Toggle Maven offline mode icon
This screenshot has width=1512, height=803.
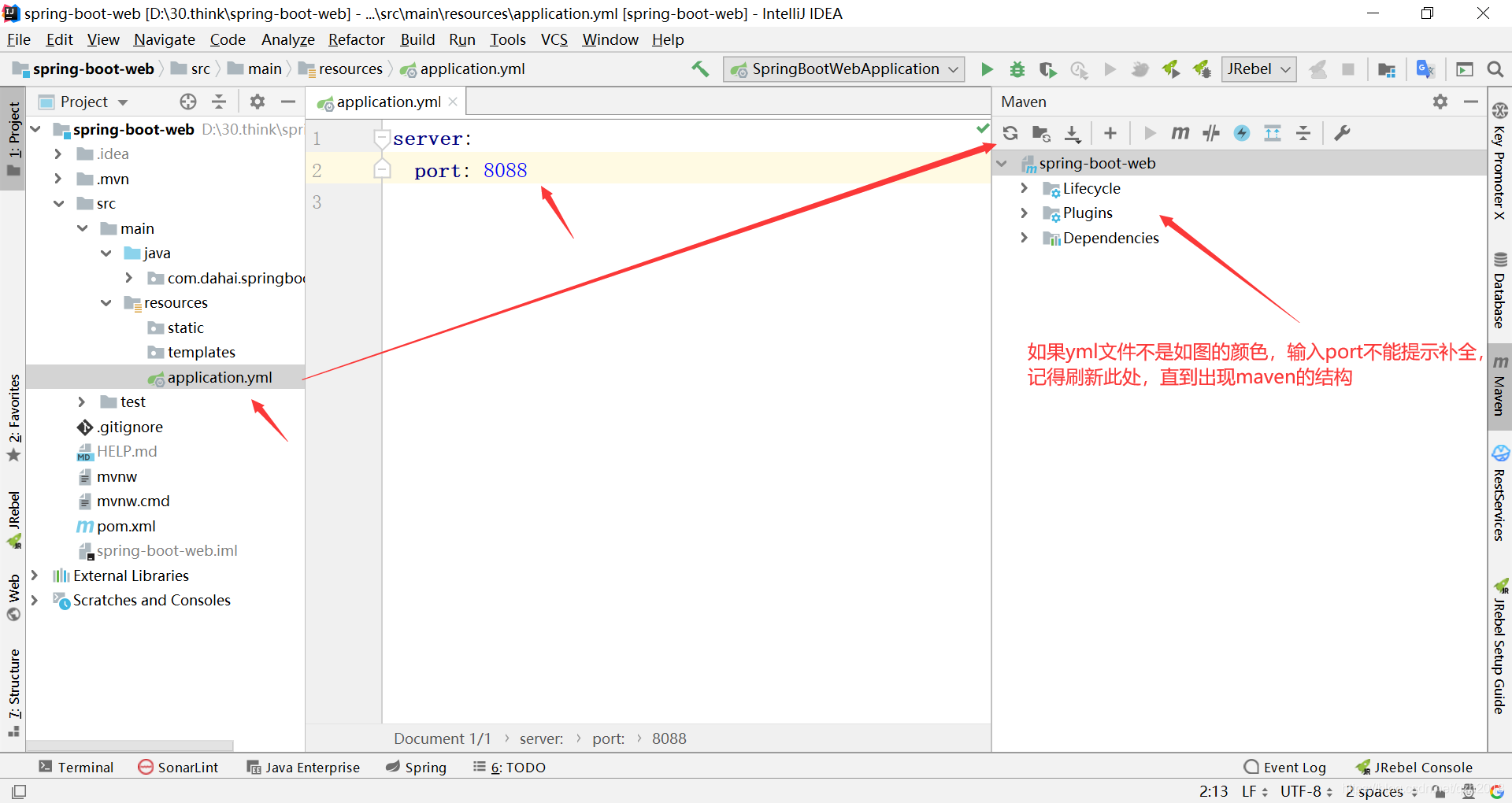click(x=1211, y=133)
